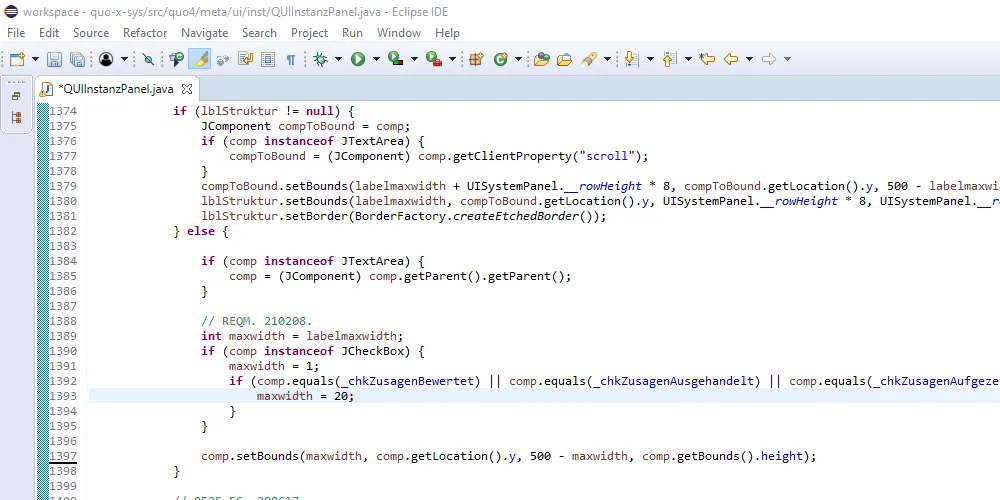Click the New Java Package icon
This screenshot has width=1000, height=500.
point(476,59)
